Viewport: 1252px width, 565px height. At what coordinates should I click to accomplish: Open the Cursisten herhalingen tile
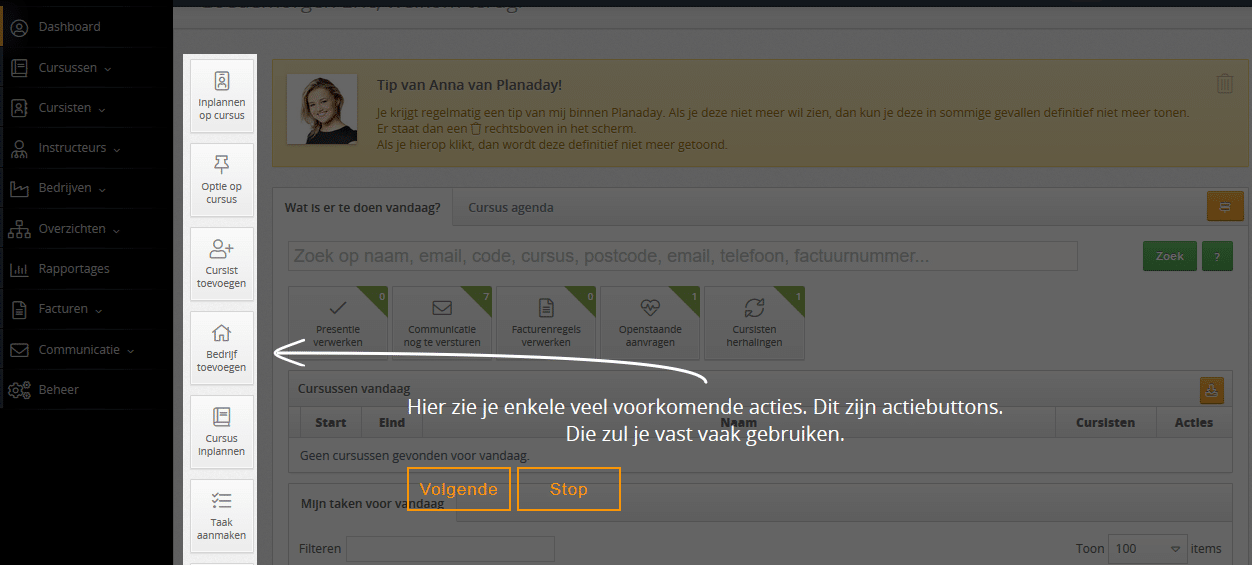[753, 323]
